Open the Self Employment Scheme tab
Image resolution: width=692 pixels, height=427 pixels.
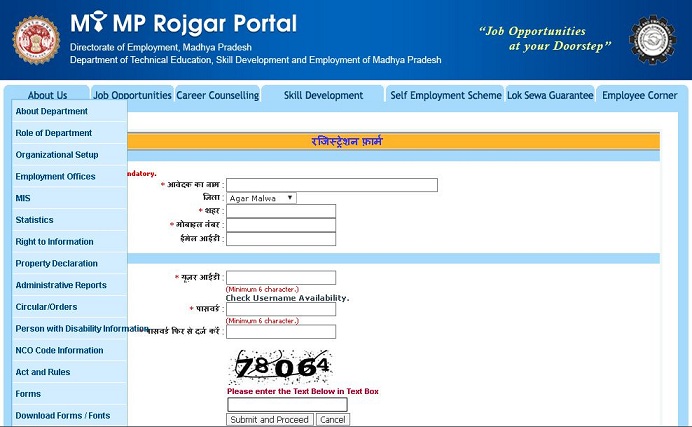pyautogui.click(x=445, y=96)
